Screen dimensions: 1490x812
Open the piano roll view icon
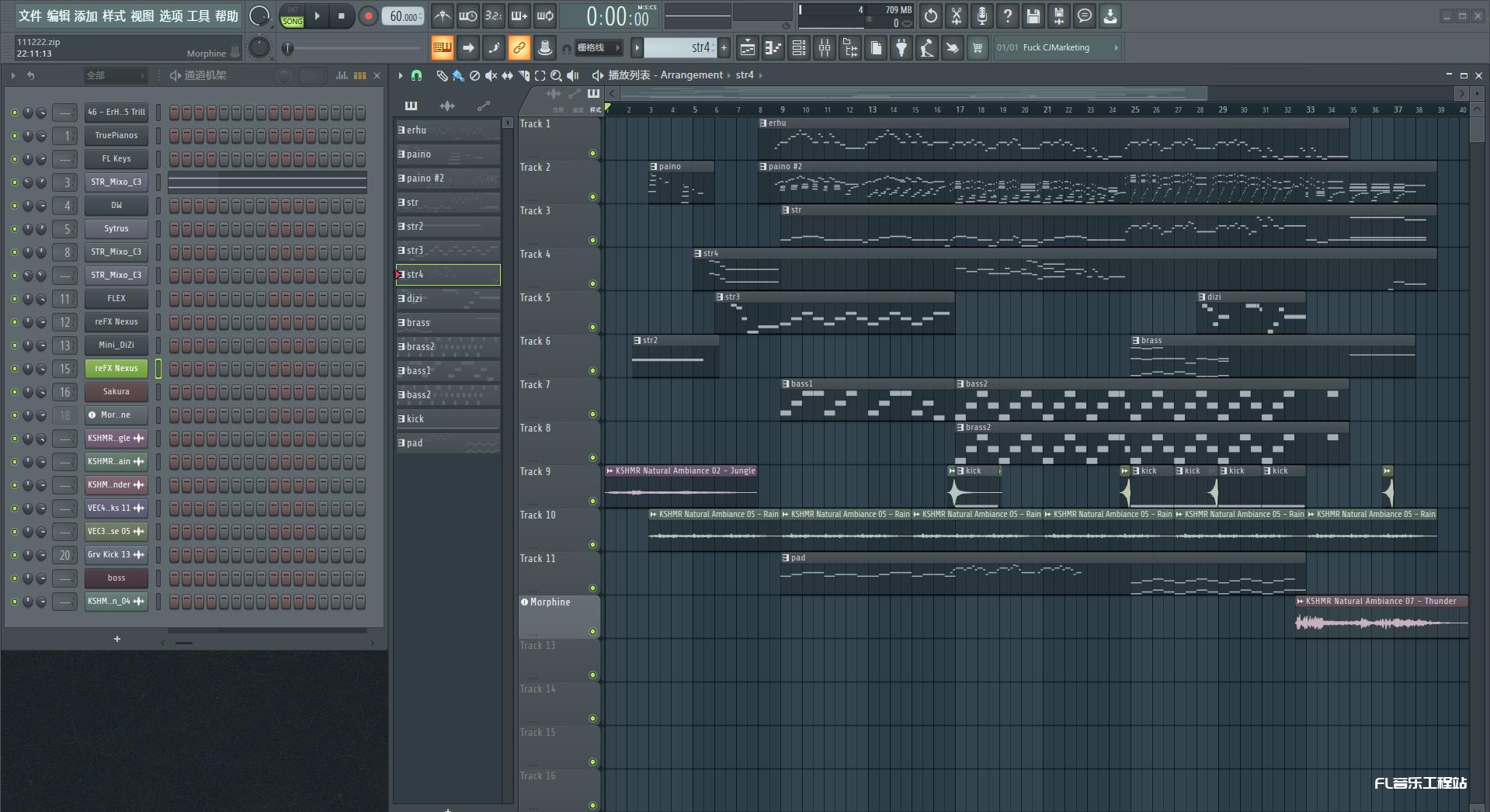point(773,48)
